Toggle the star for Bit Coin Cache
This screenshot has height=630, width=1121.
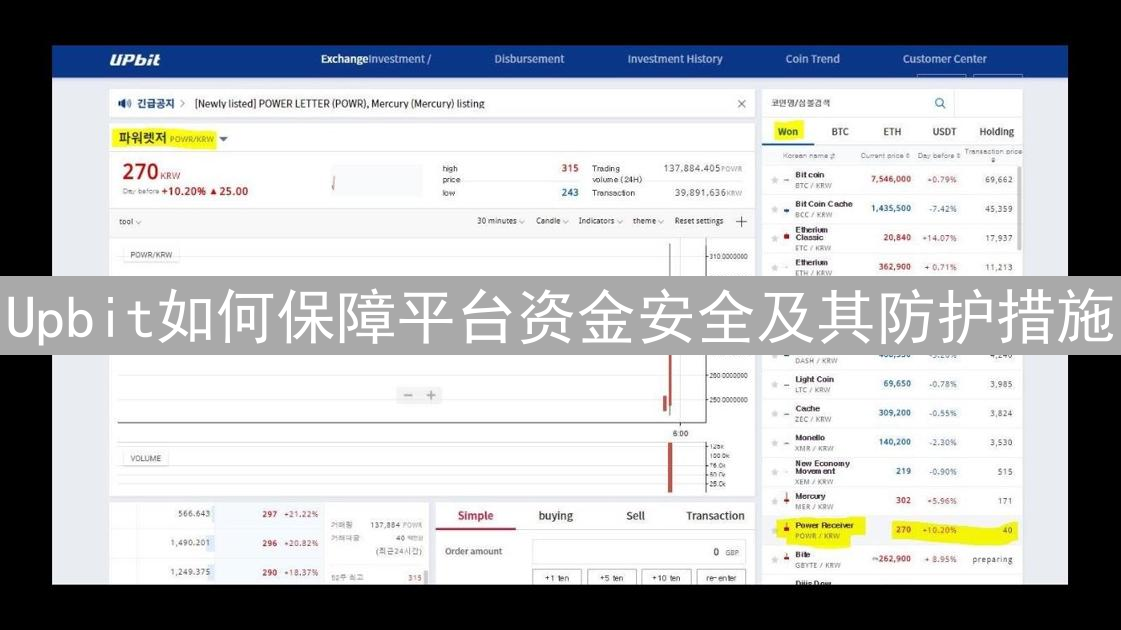point(774,210)
